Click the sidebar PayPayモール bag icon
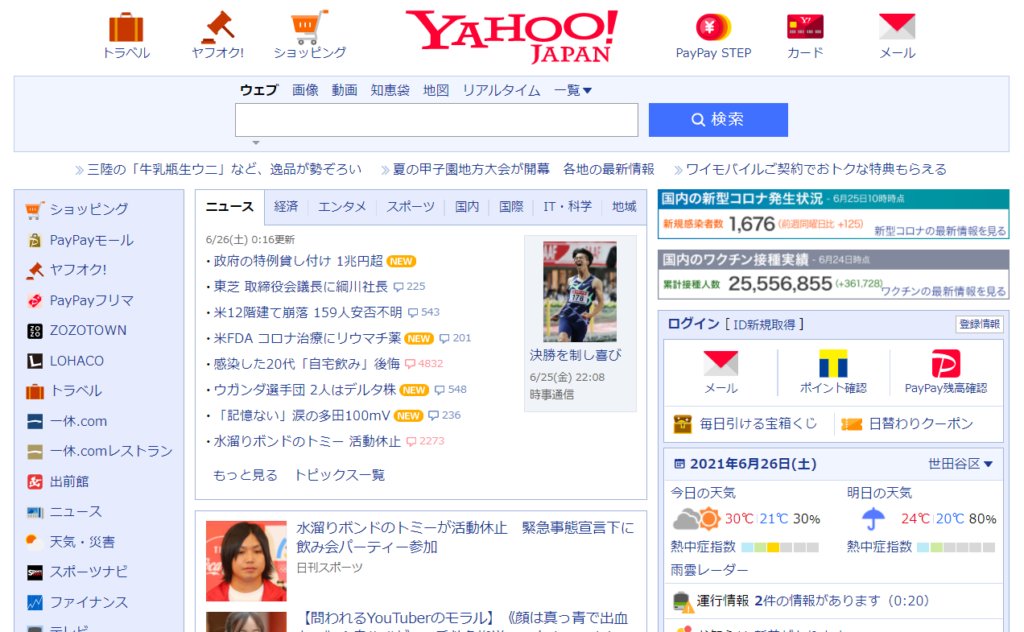Screen dimensions: 1024x632 pos(35,240)
